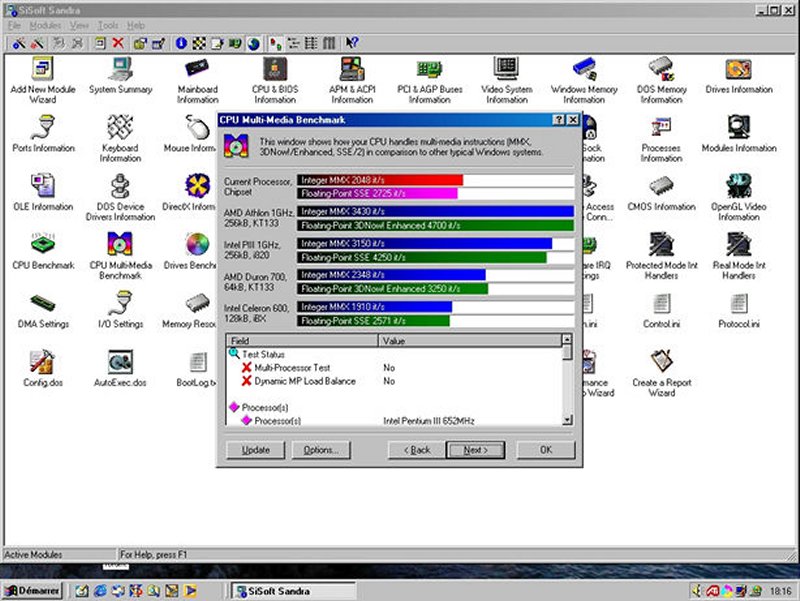The height and width of the screenshot is (601, 800).
Task: Click scroll-up arrow in results list
Action: coord(567,339)
